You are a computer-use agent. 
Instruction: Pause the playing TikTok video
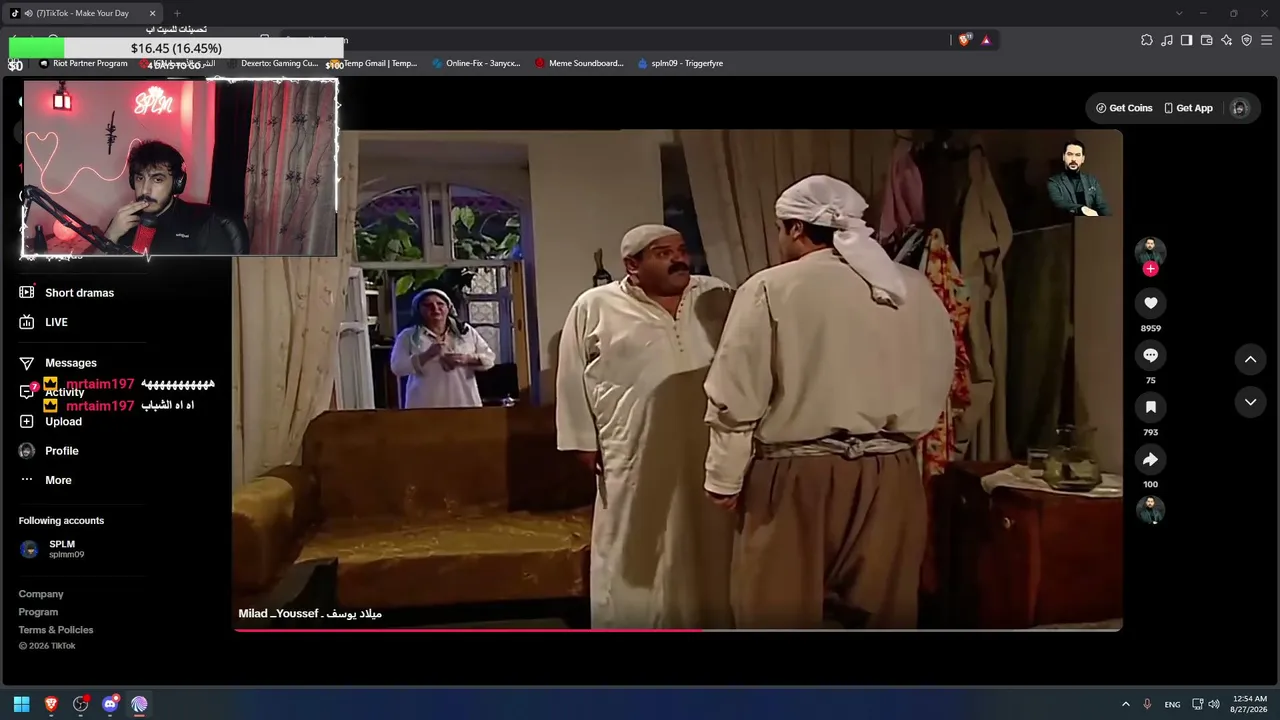coord(677,380)
